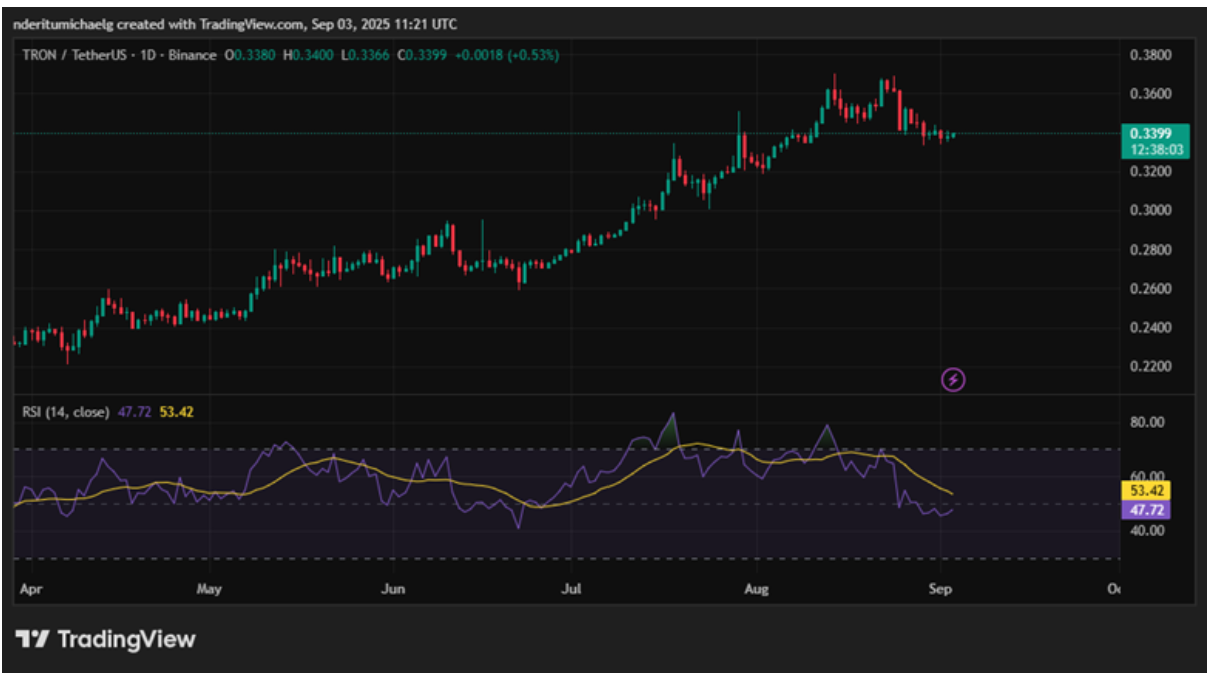Click the 0.3000 level on the price axis

1148,211
